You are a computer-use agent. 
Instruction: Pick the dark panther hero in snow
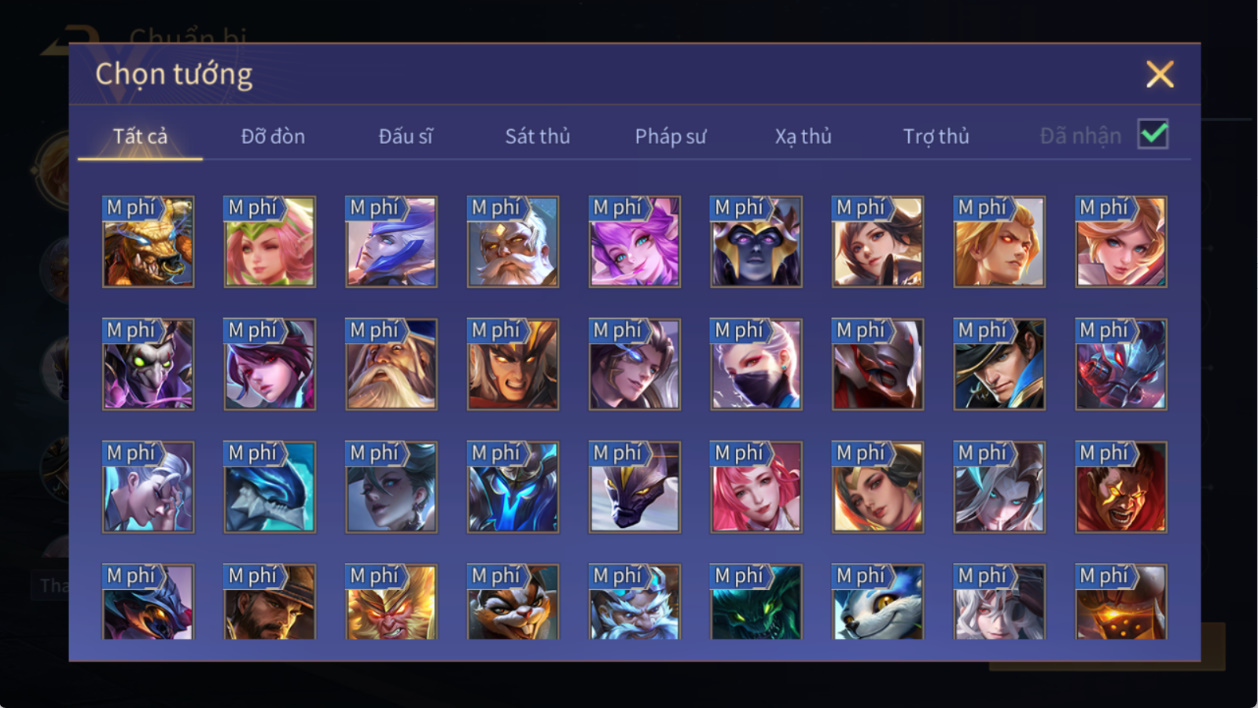(x=635, y=487)
